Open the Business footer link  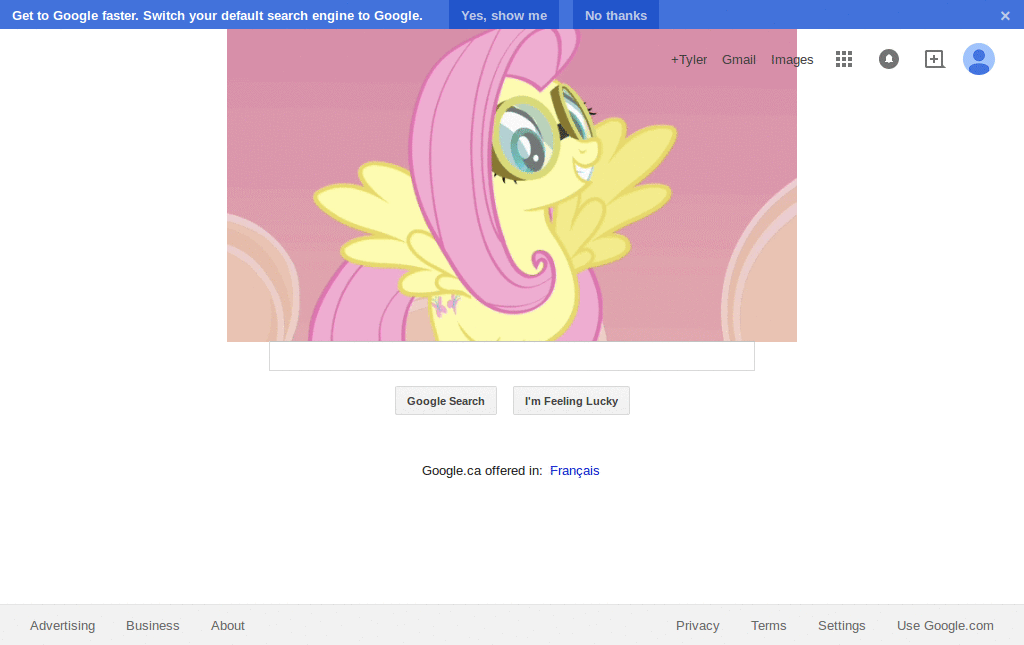pos(153,625)
